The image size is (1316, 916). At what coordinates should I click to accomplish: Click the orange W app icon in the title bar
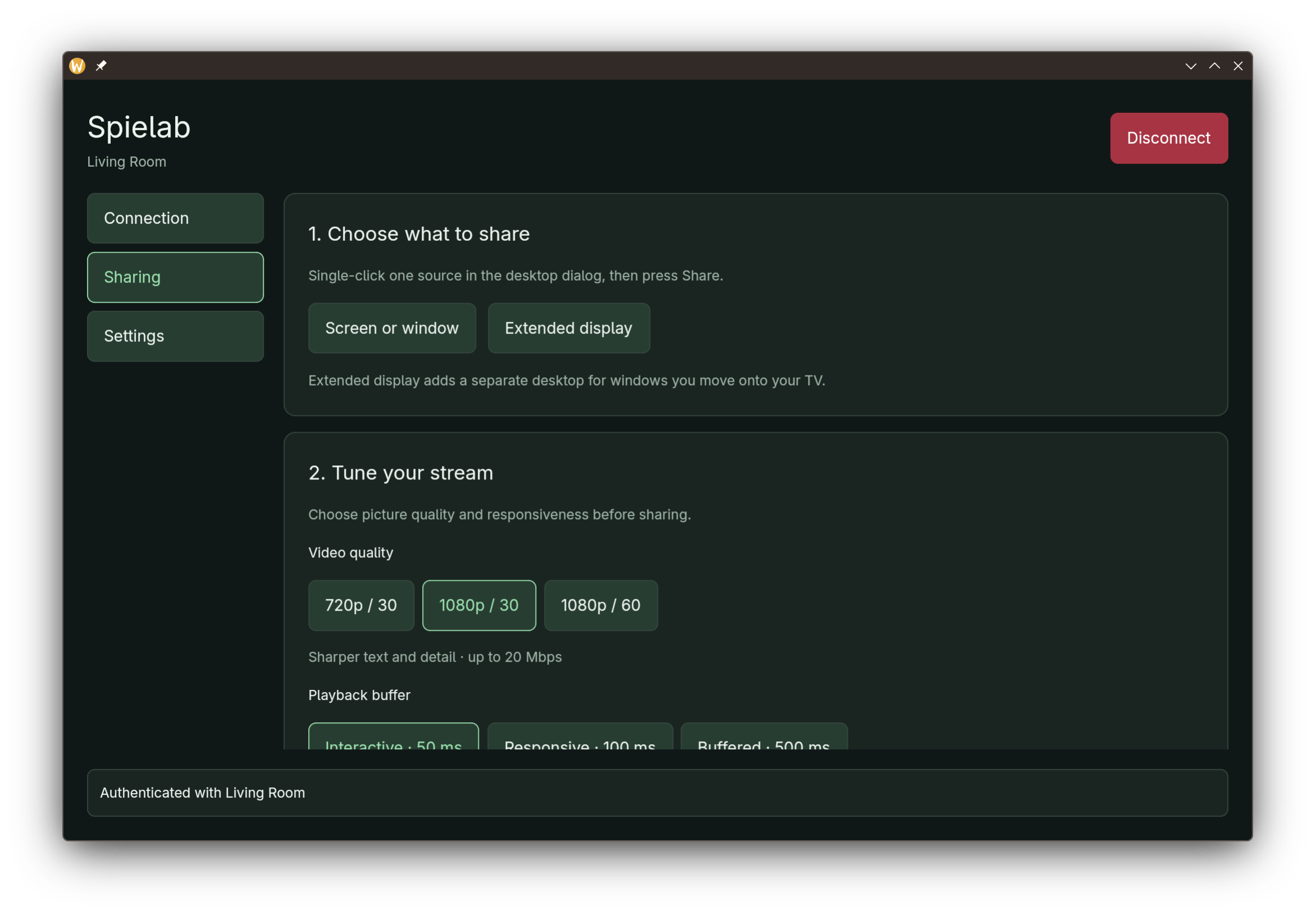point(77,66)
